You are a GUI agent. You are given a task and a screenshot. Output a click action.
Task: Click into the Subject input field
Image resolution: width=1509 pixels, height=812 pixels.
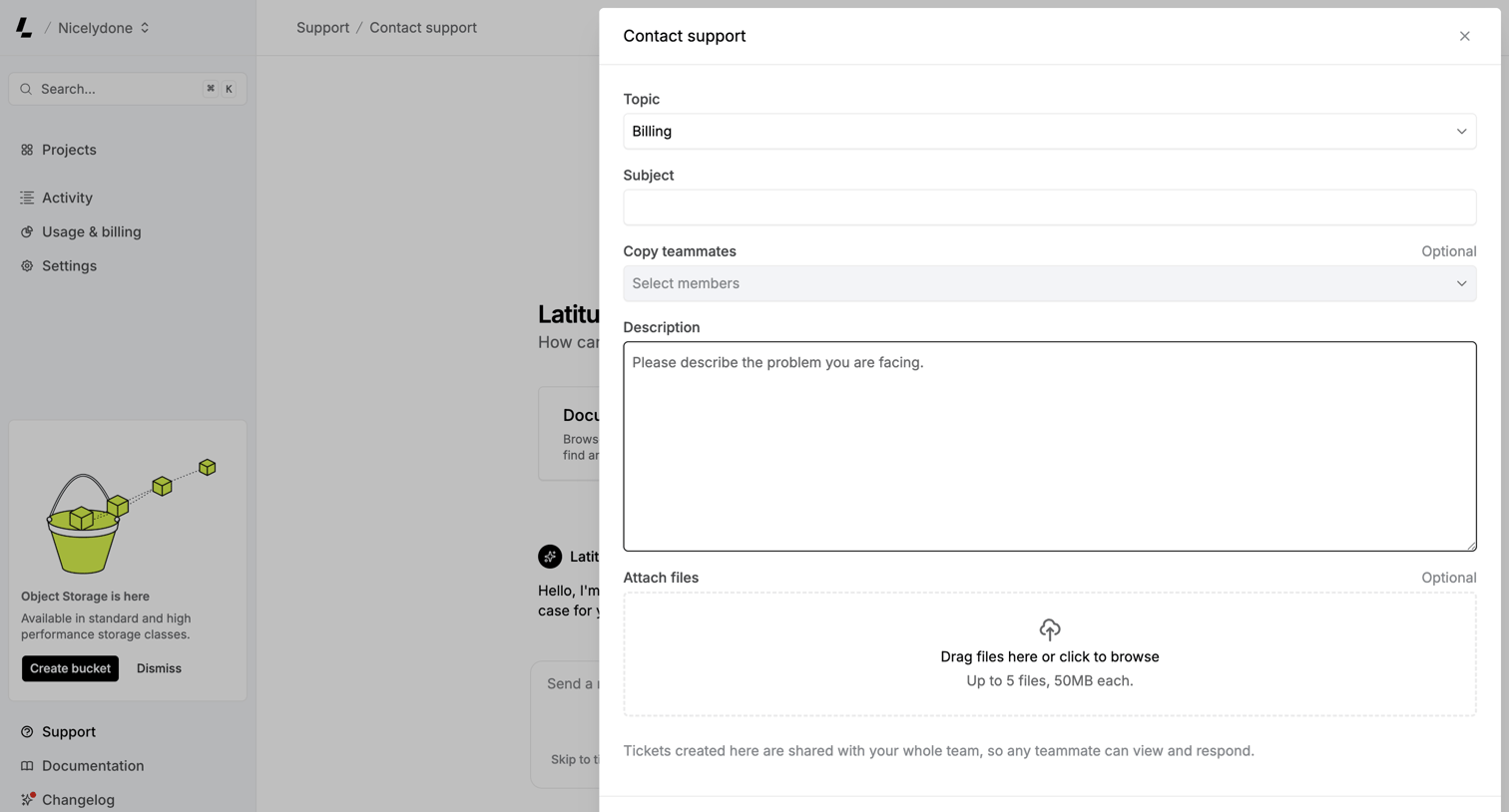point(1049,207)
